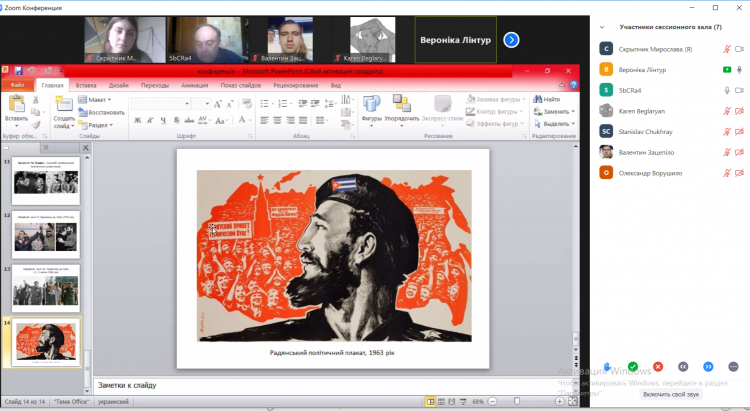
Task: Open the Выделить select dropdown
Action: 554,123
